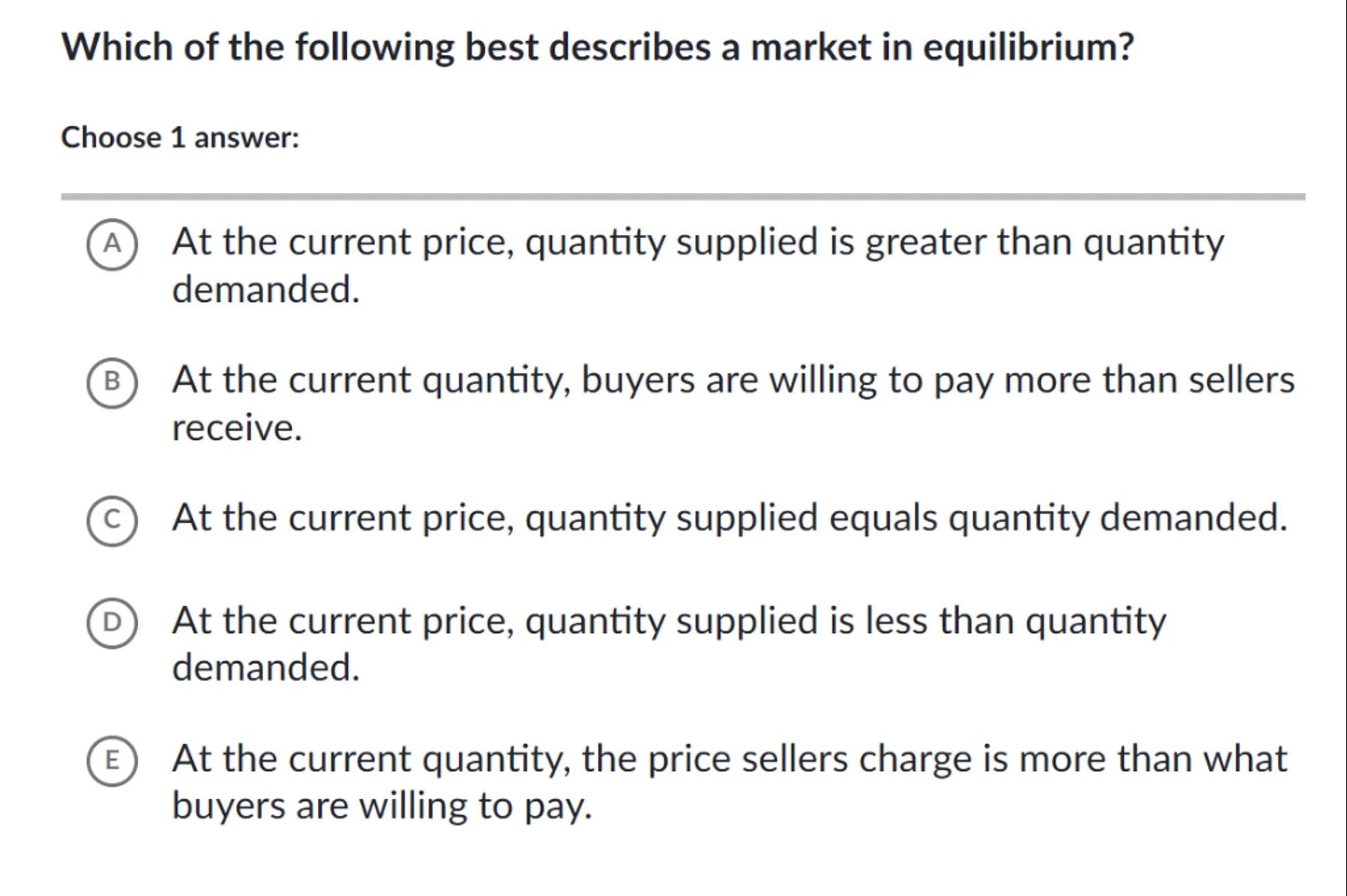Screen dimensions: 1347x896
Task: Click answer text "quantity supplied is greater than quantity"
Action: tap(874, 242)
